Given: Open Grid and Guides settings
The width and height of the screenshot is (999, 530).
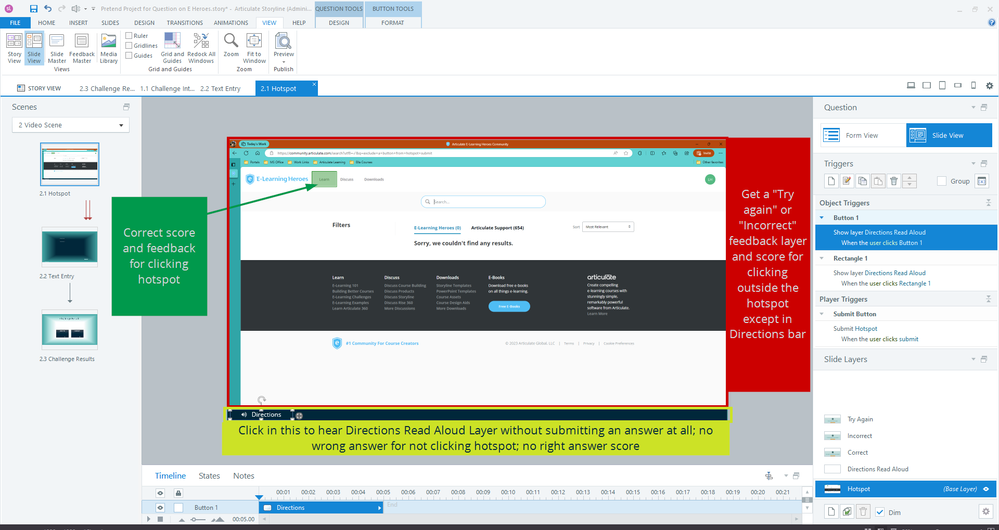Looking at the screenshot, I should coord(172,48).
